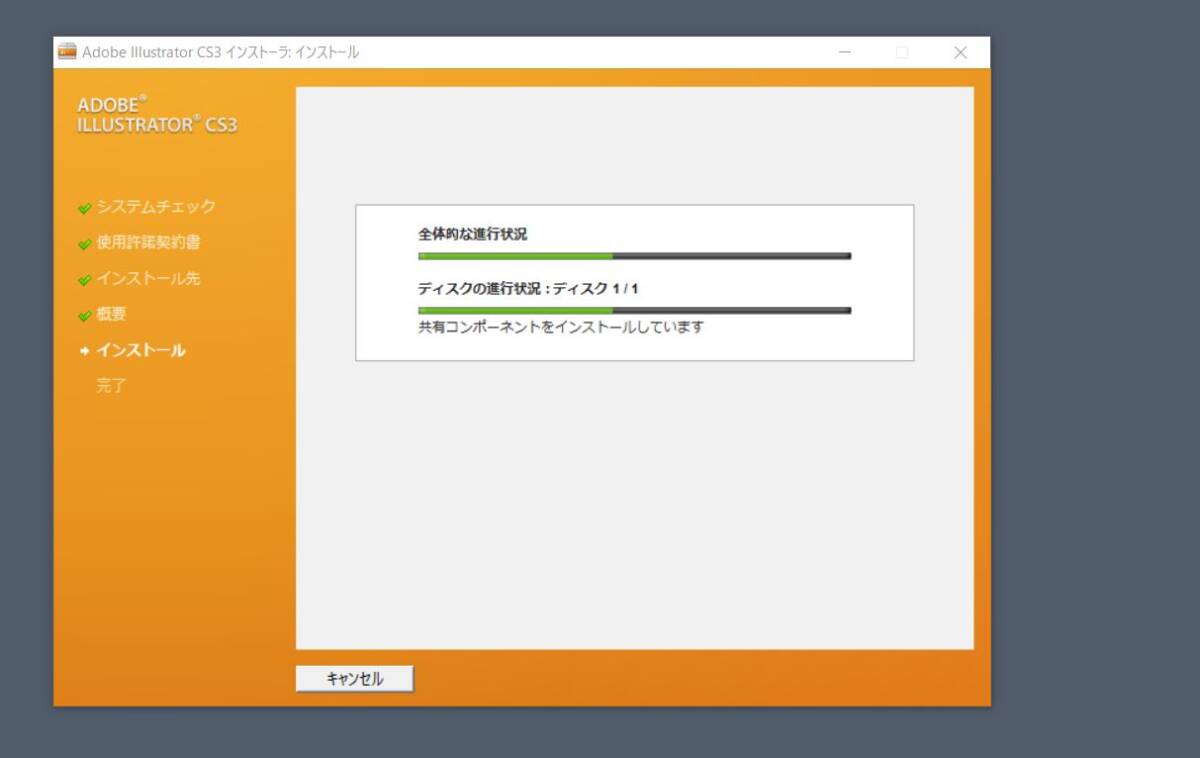Click the green checkmark beside システムチェック
Screen dimensions: 1200x758
coord(85,209)
